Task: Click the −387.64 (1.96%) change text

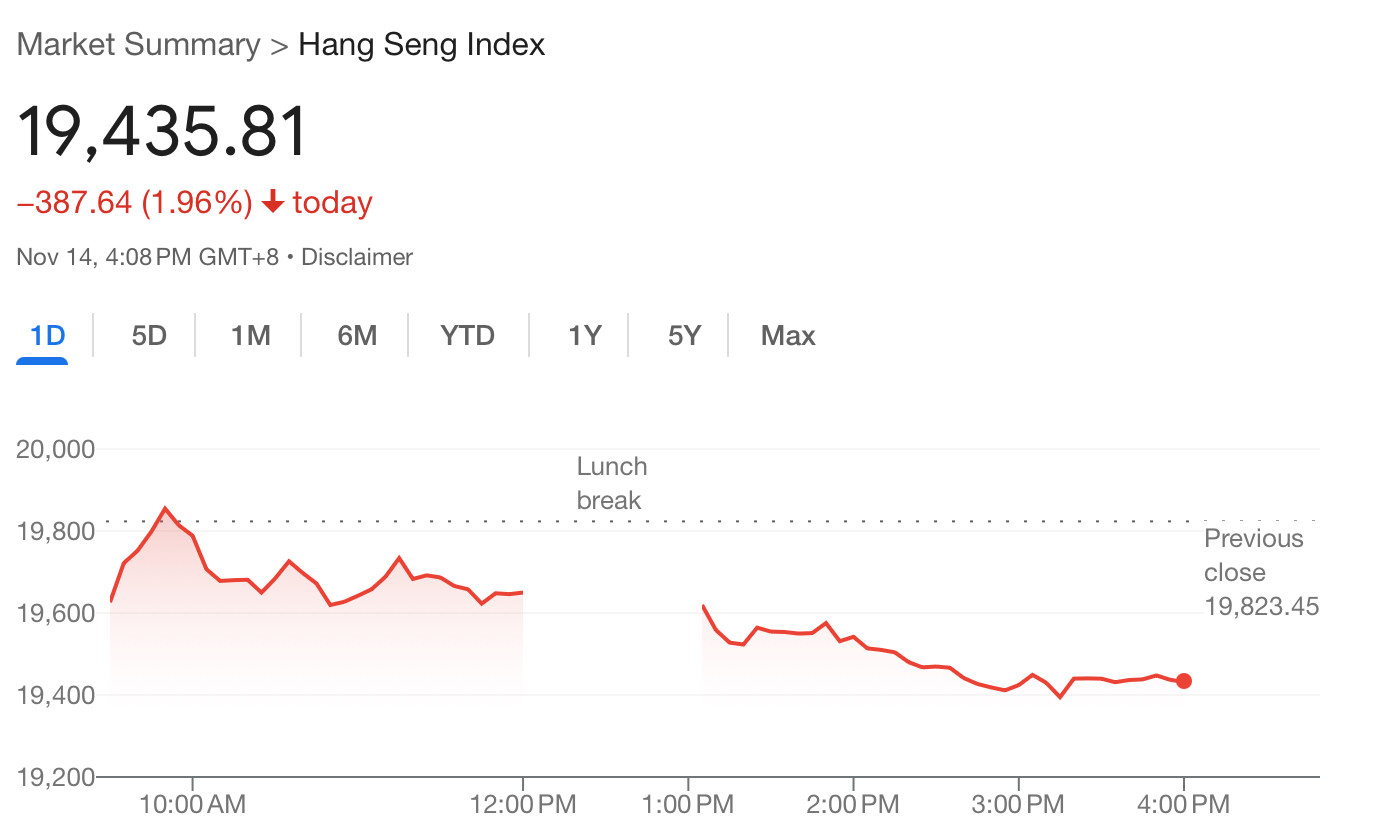Action: pyautogui.click(x=135, y=203)
